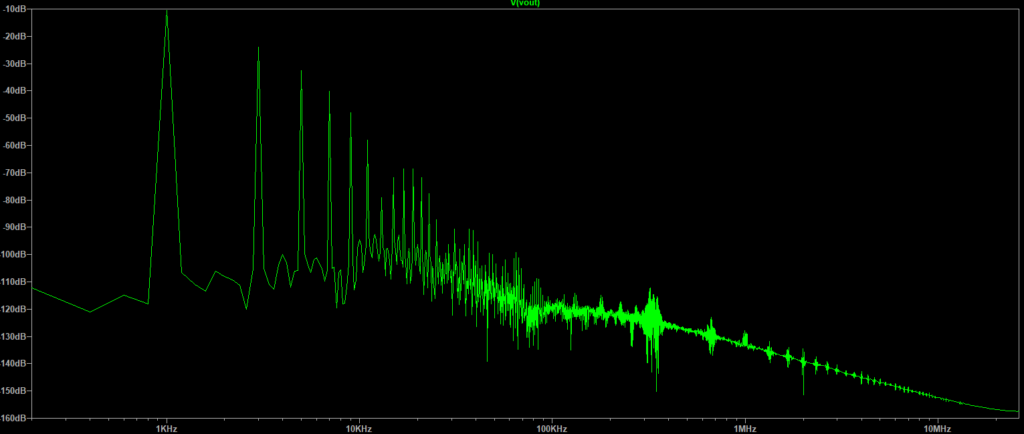Select the -130dB vertical axis label
The height and width of the screenshot is (434, 1024).
14,337
